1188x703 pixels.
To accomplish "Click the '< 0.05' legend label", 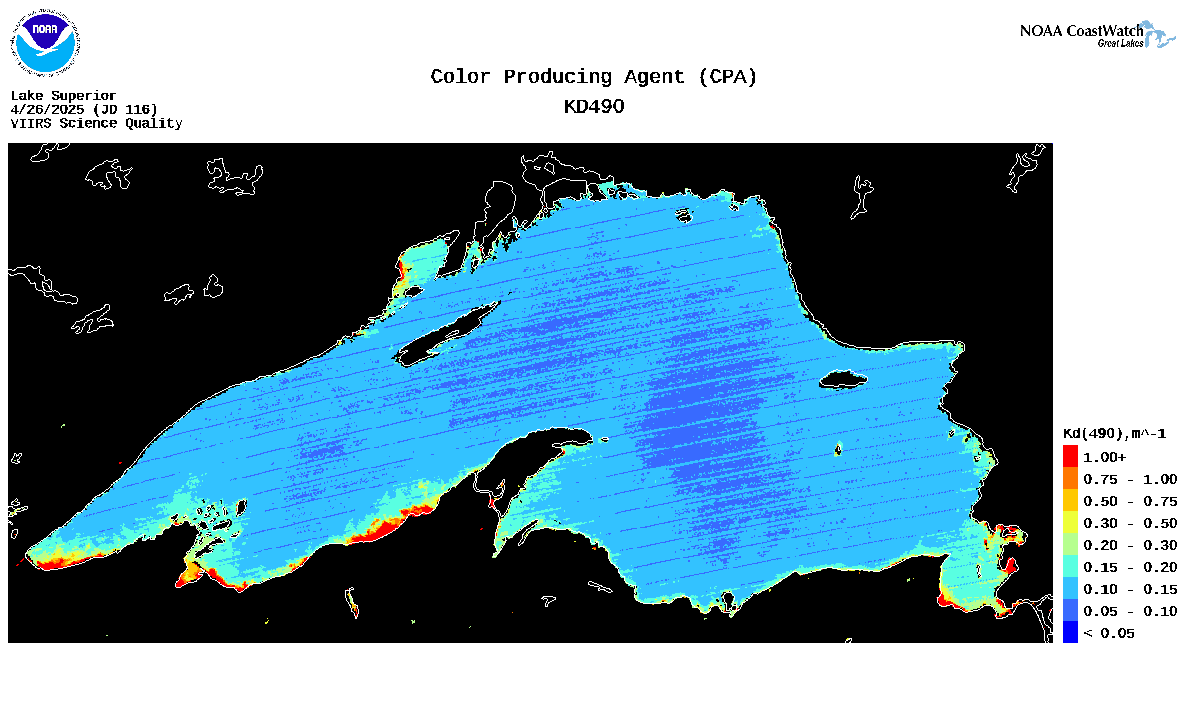I will coord(1108,633).
